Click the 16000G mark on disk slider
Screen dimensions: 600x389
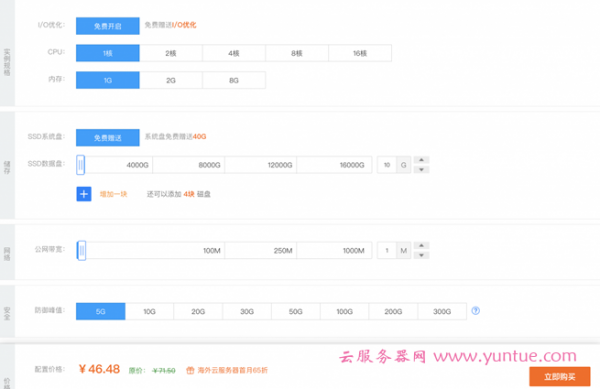pos(352,165)
